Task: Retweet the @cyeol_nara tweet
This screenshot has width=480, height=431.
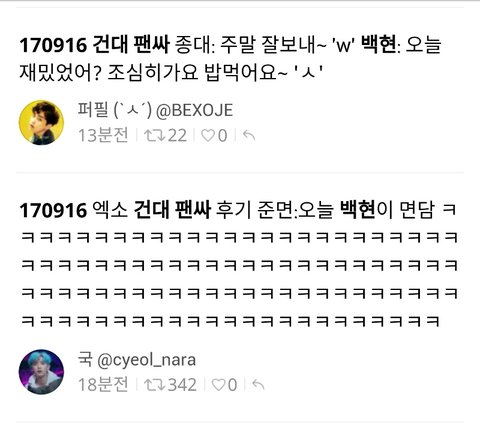Action: (x=154, y=385)
